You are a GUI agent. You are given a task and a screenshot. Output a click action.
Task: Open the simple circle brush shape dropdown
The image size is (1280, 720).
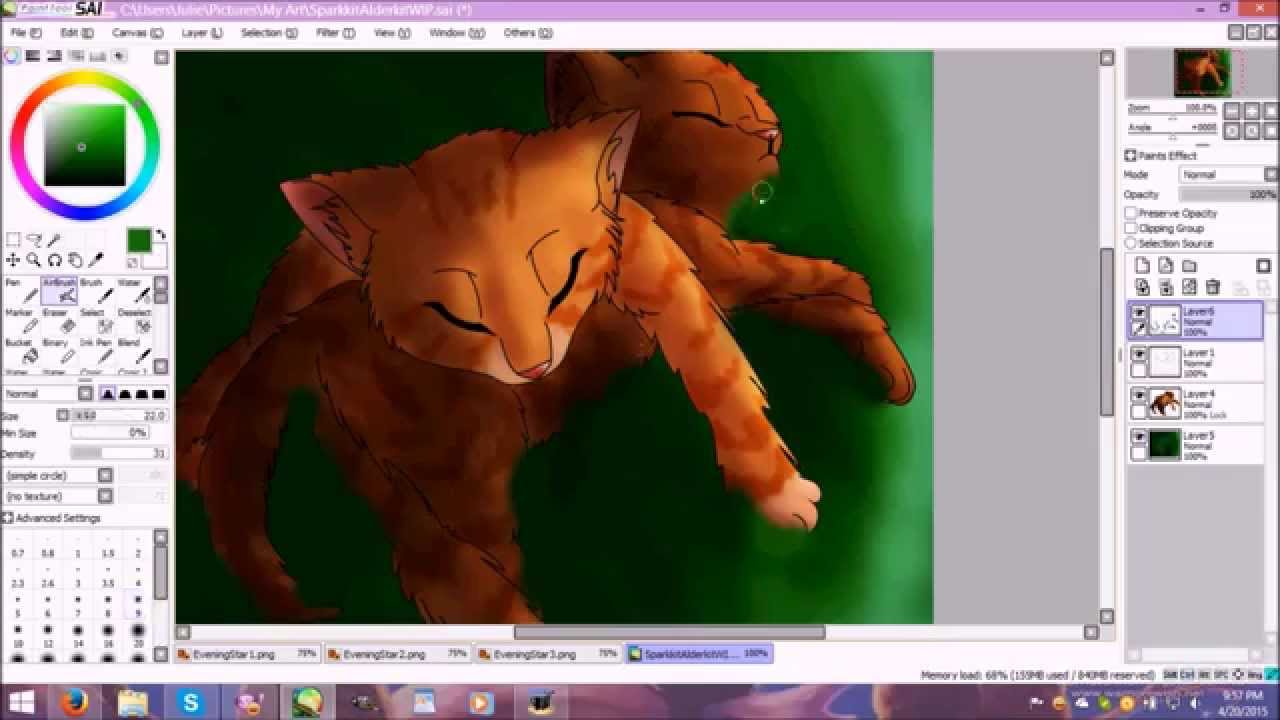coord(58,476)
